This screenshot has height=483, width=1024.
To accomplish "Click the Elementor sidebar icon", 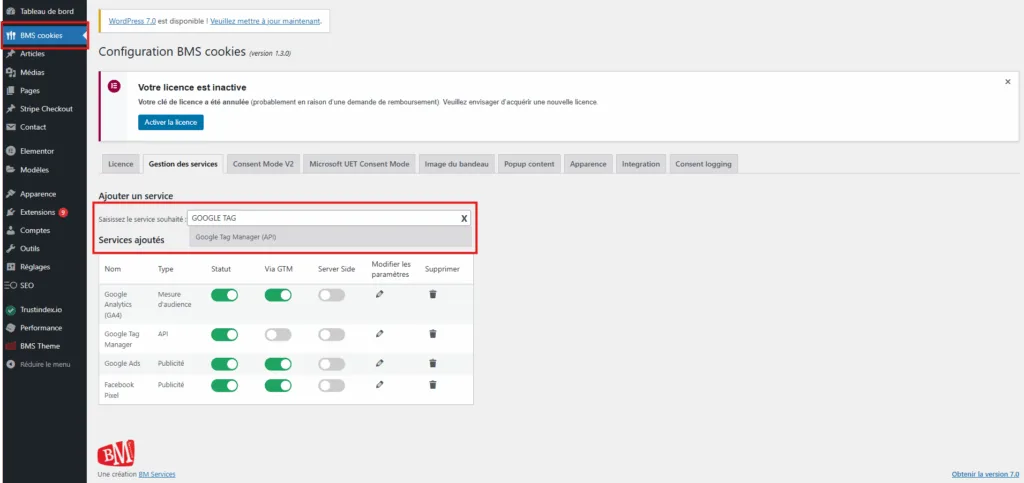I will click(10, 151).
